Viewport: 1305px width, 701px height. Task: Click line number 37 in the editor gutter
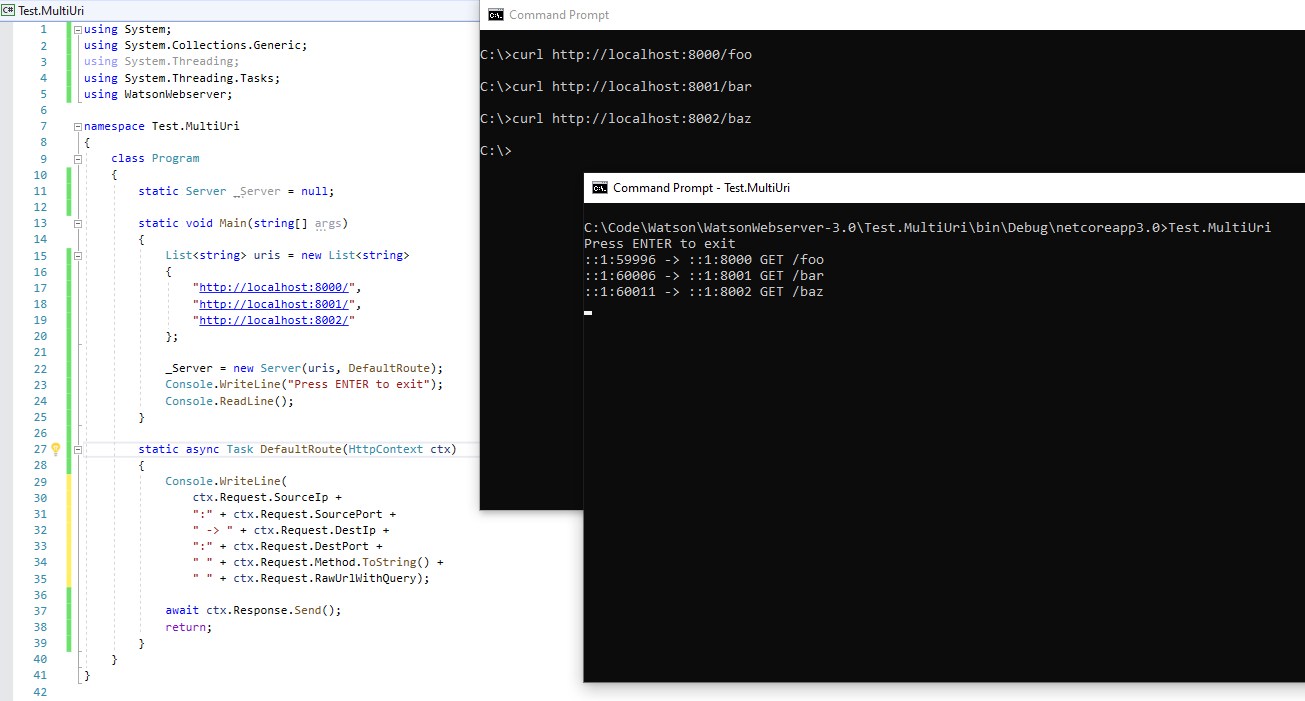click(x=40, y=610)
